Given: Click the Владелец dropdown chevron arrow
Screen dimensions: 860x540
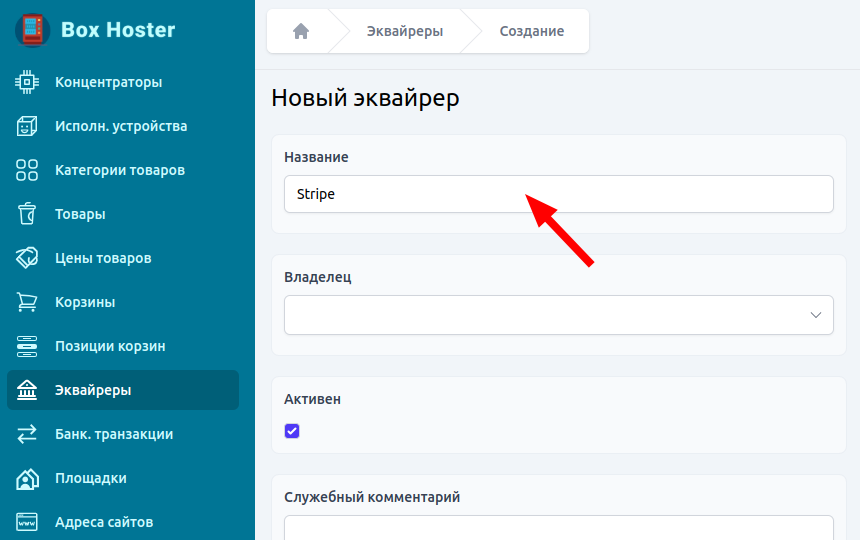Looking at the screenshot, I should 815,315.
